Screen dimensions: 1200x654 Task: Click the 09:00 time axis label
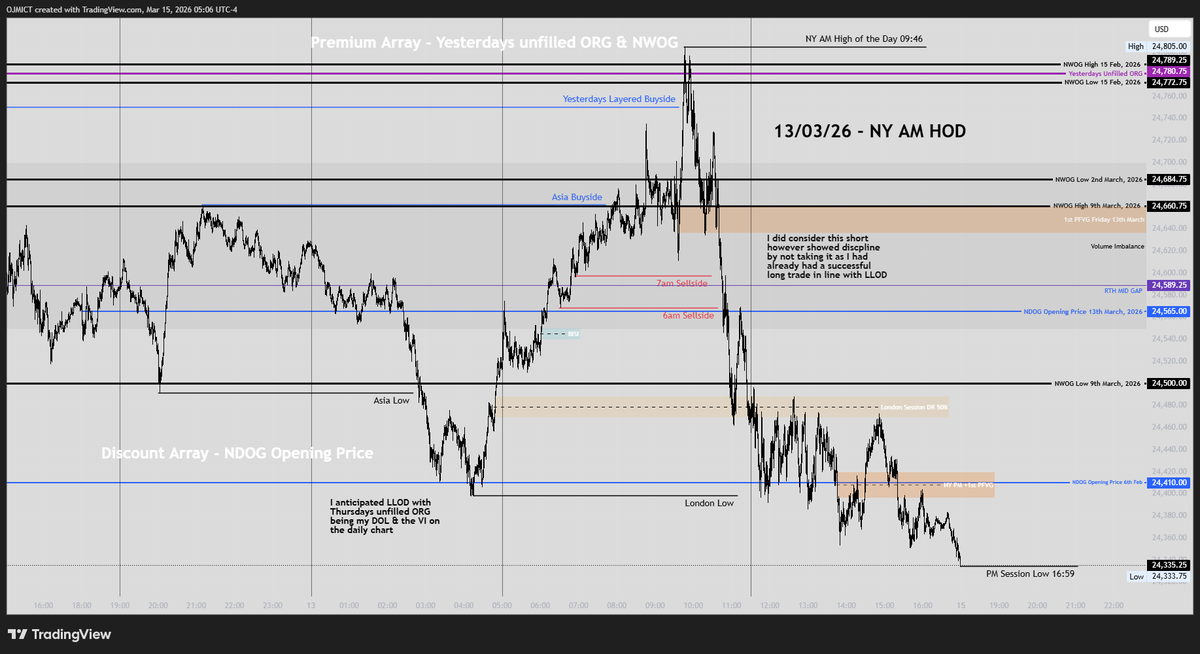tap(655, 606)
